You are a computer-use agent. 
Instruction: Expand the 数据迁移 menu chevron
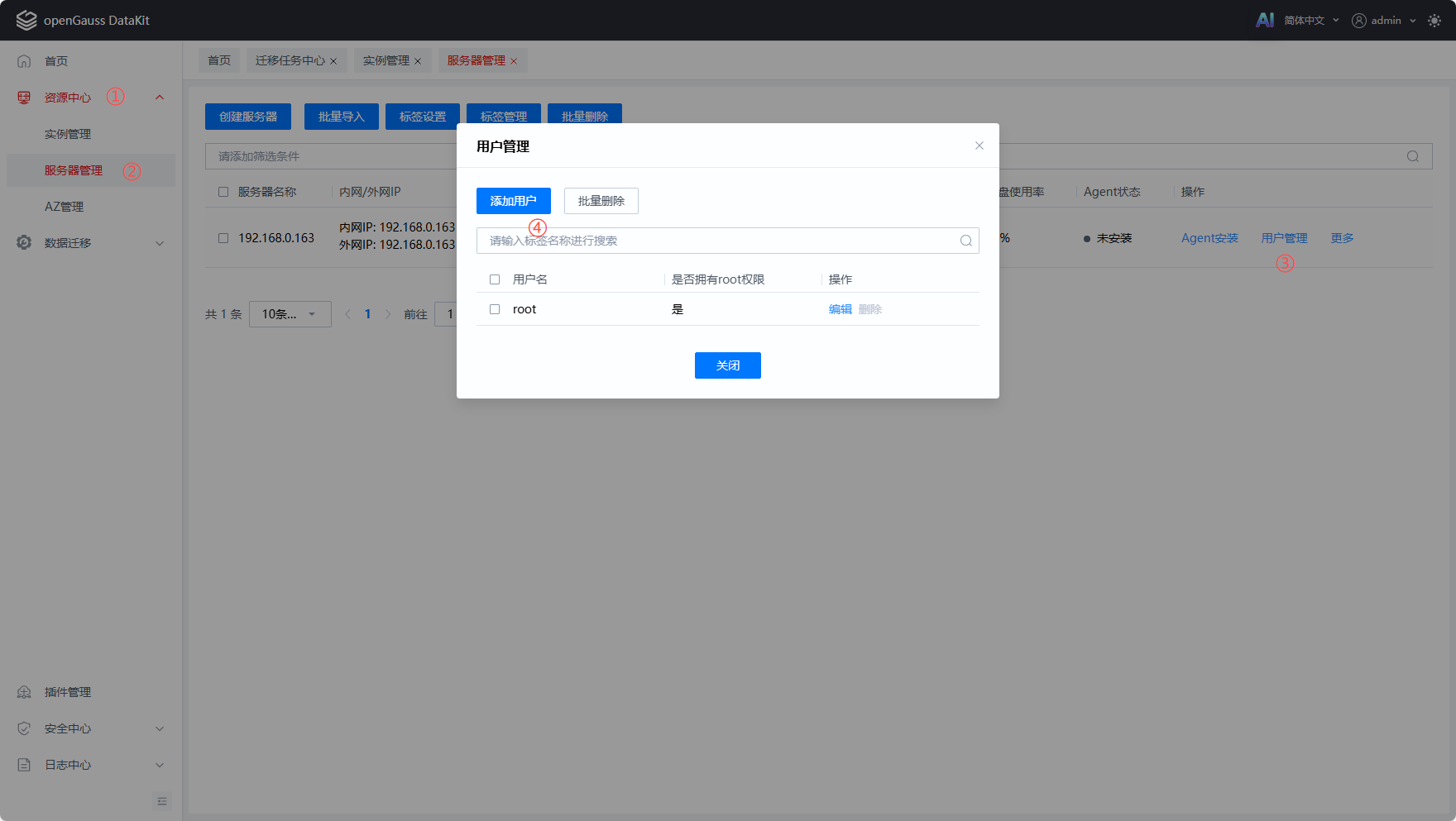pyautogui.click(x=160, y=243)
